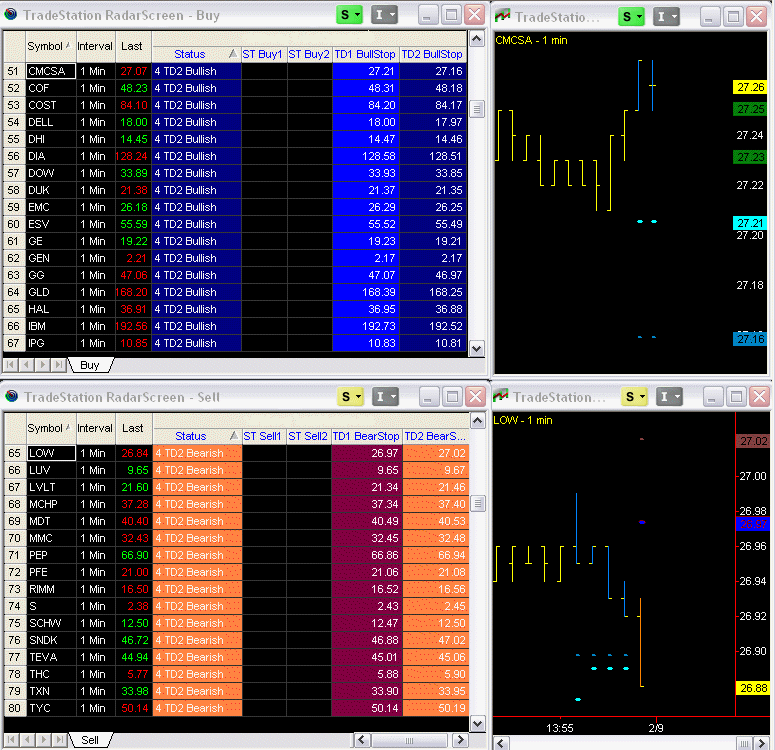The width and height of the screenshot is (775, 750).
Task: Click scroll down arrow in Sell RadarScreen
Action: (477, 724)
